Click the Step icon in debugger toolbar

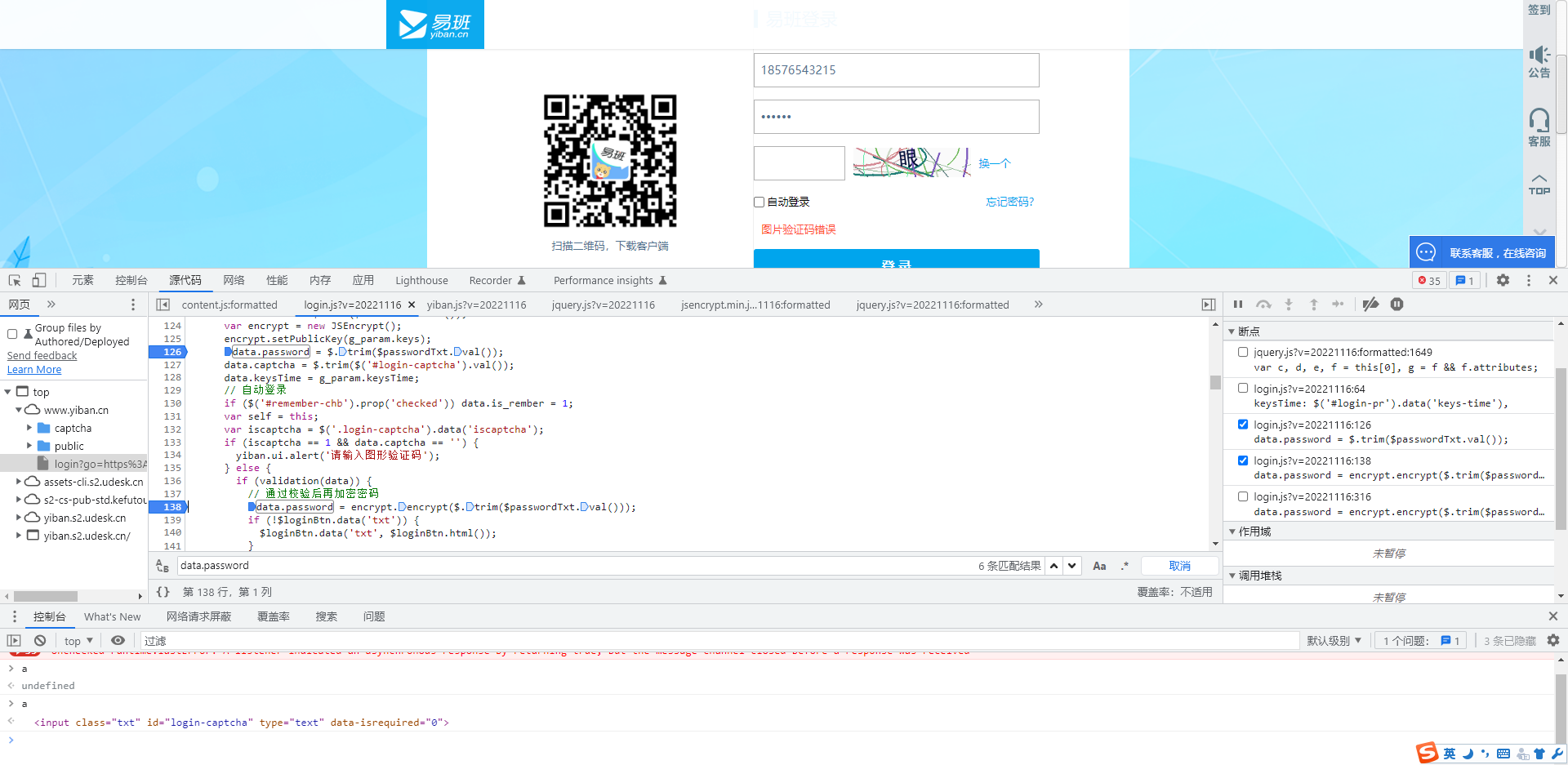coord(1338,305)
